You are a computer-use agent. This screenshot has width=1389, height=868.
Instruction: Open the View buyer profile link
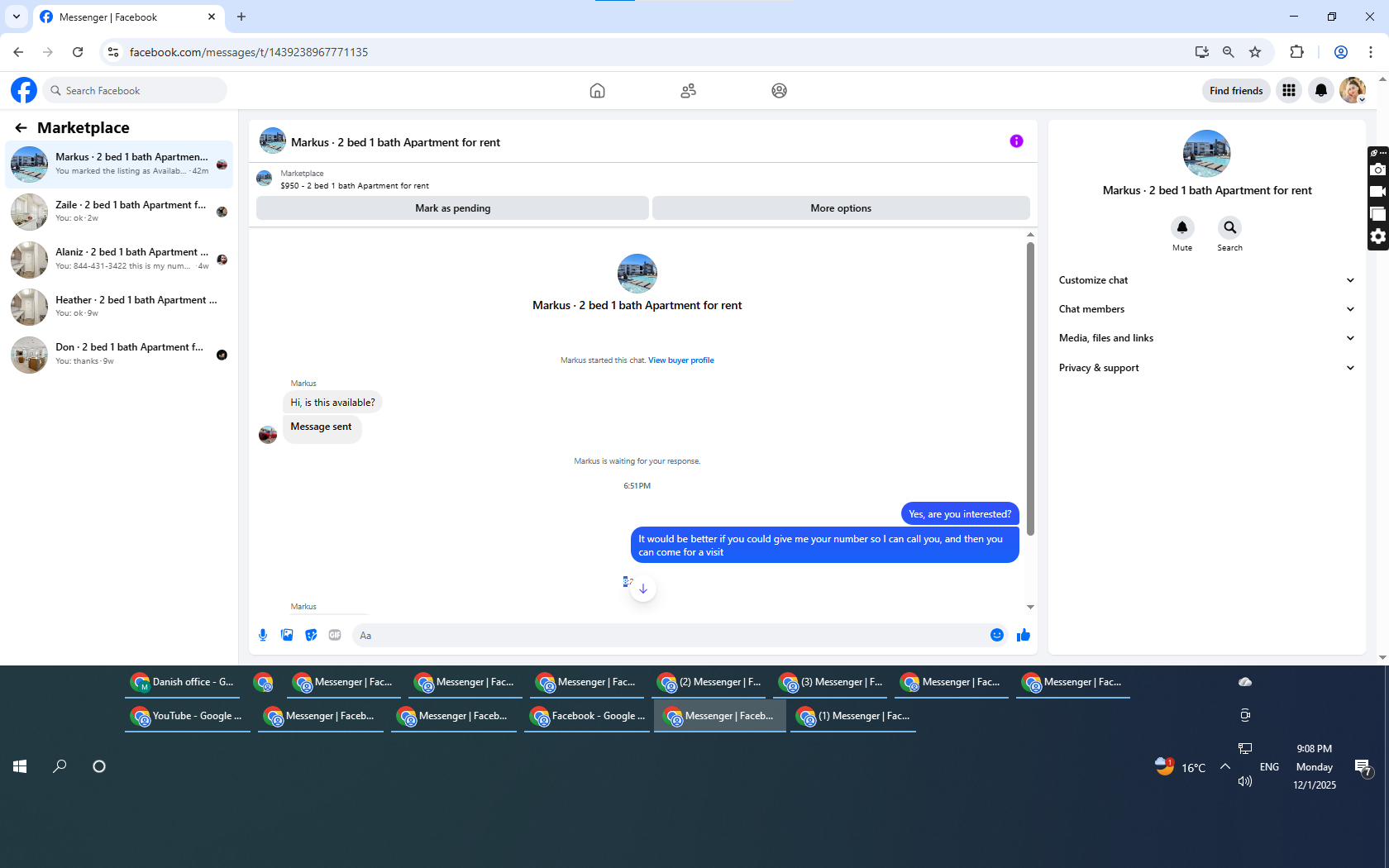680,360
